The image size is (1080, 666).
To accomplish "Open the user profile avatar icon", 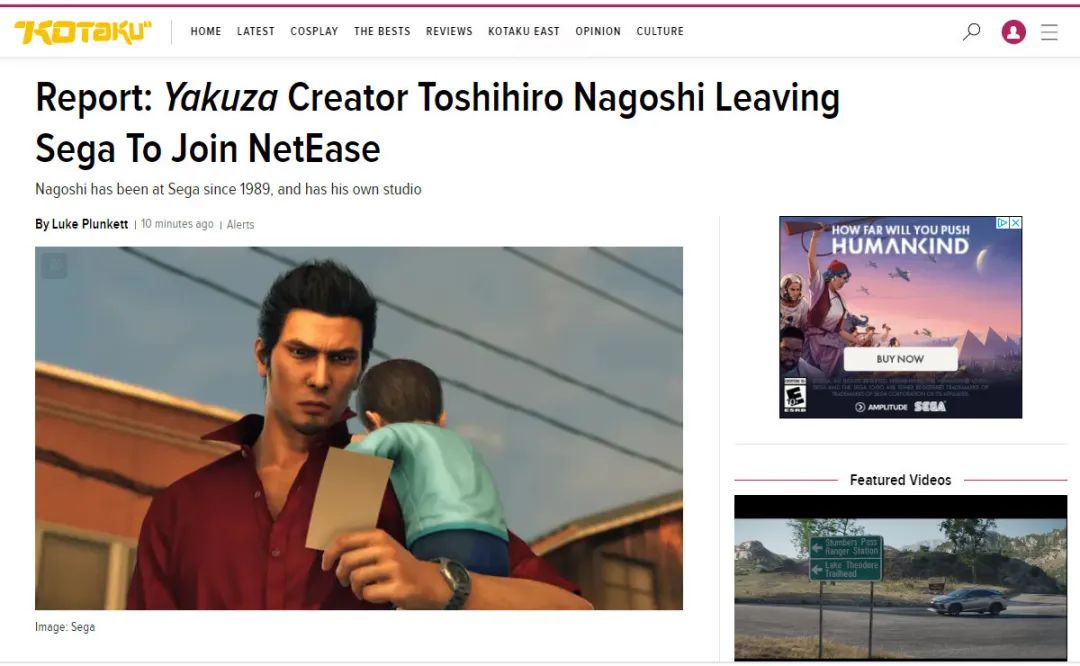I will coord(1013,32).
